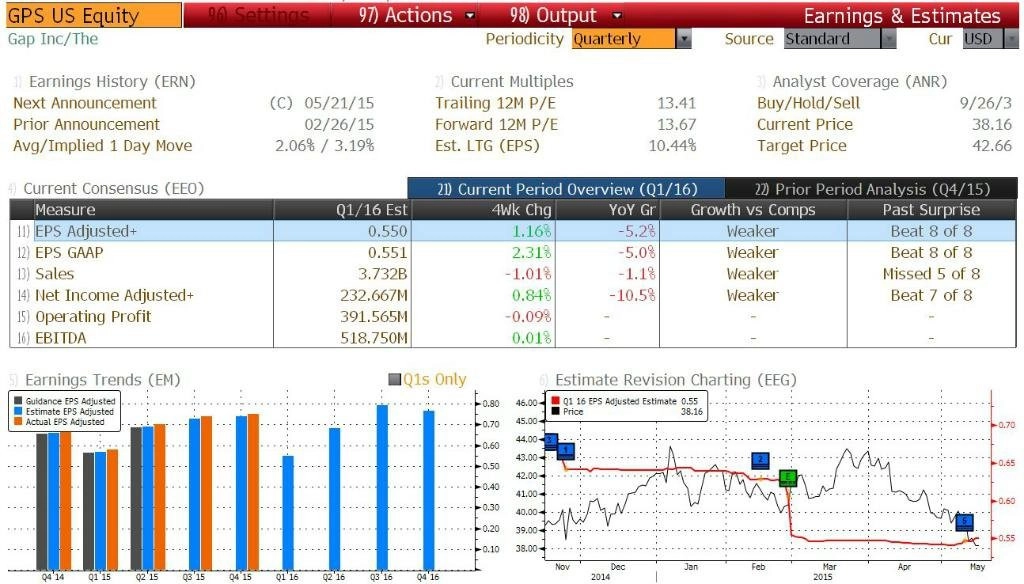Open Earnings Trends (EM) section link
1024x584 pixels.
[103, 380]
